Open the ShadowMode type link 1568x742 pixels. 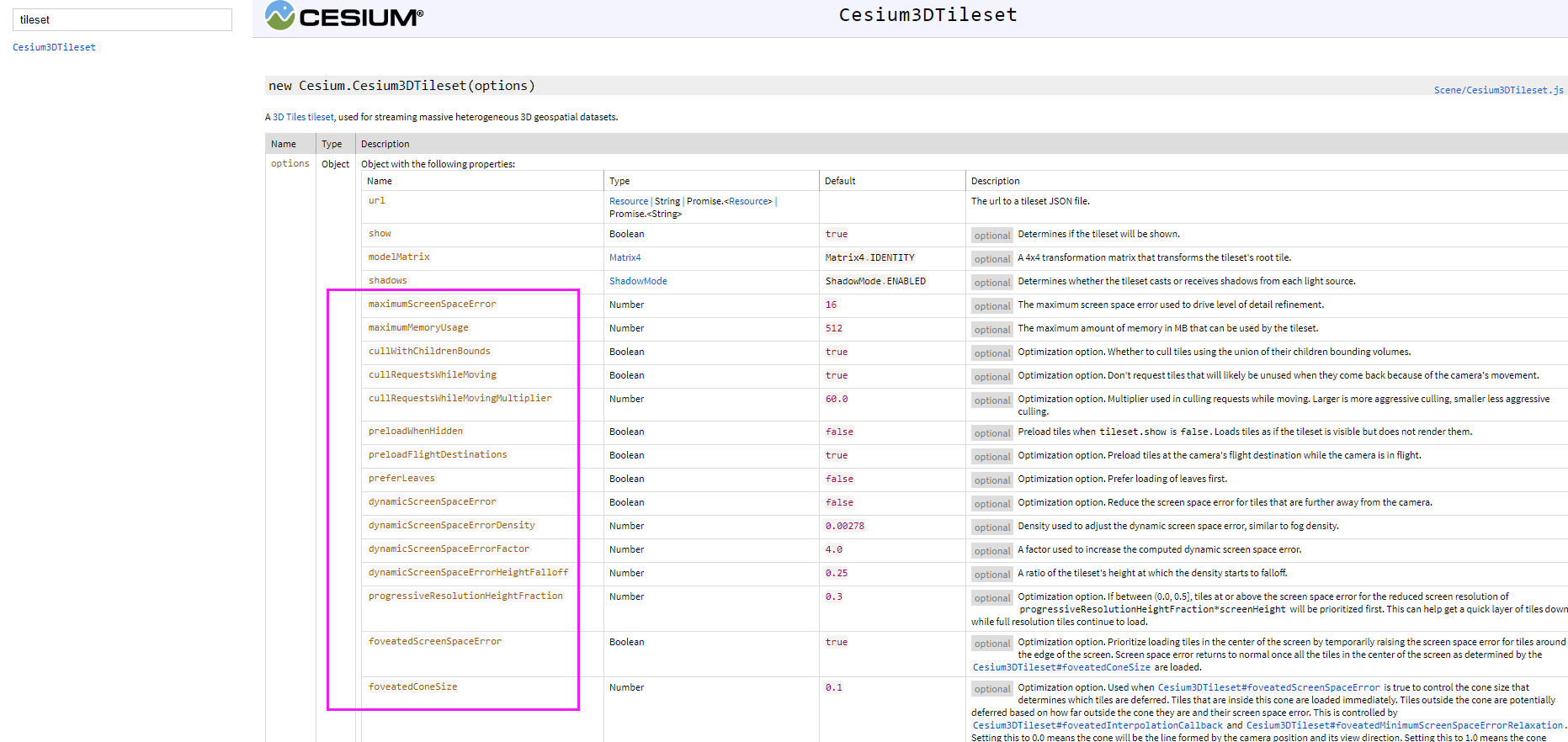click(638, 281)
